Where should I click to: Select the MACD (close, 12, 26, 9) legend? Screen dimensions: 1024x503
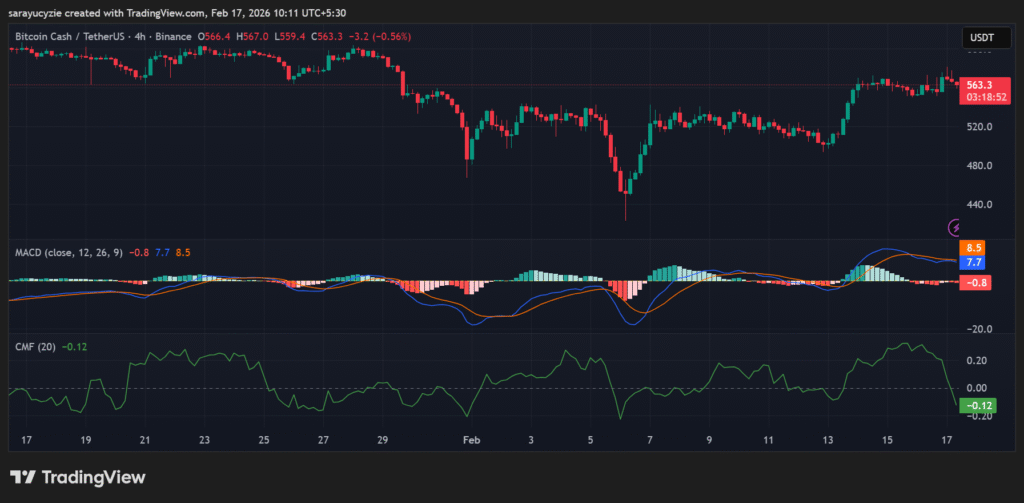coord(68,253)
